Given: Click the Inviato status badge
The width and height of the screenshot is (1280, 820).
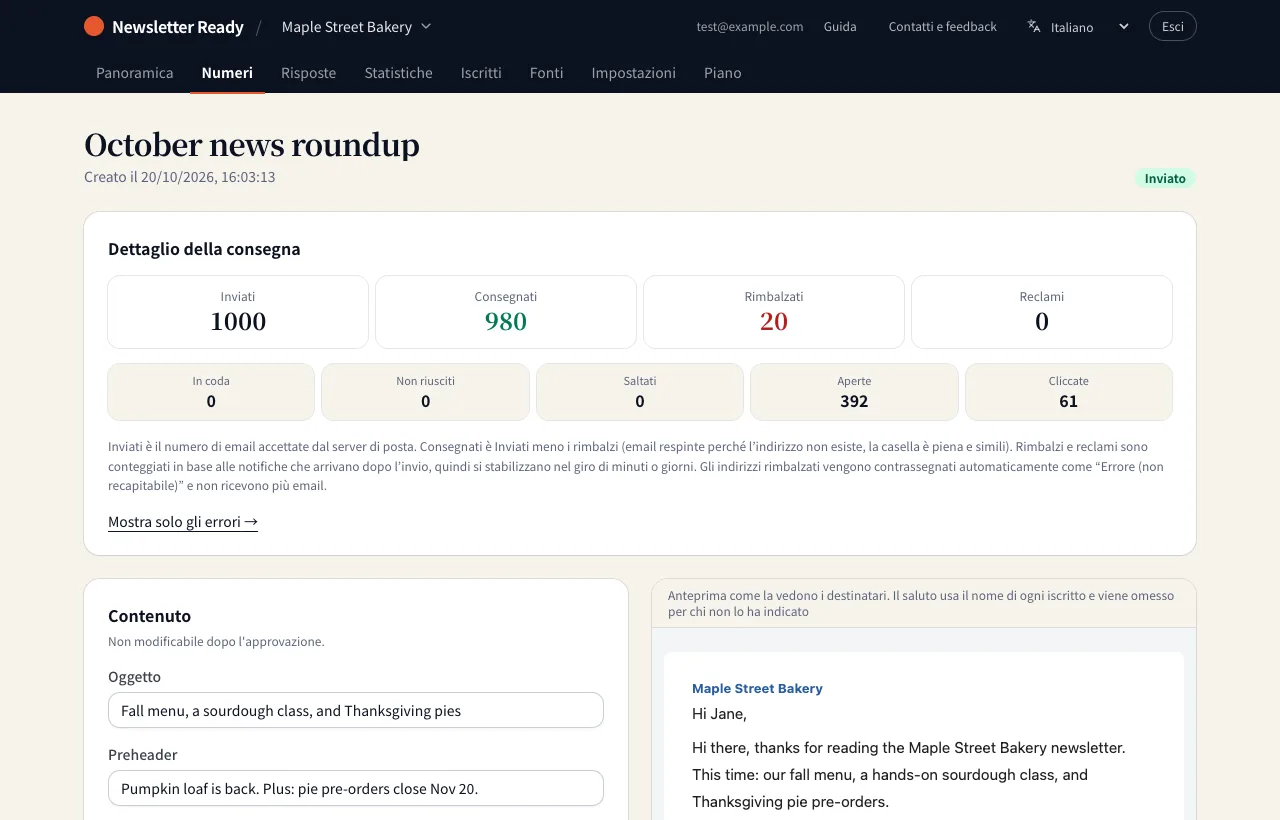Looking at the screenshot, I should (x=1165, y=179).
